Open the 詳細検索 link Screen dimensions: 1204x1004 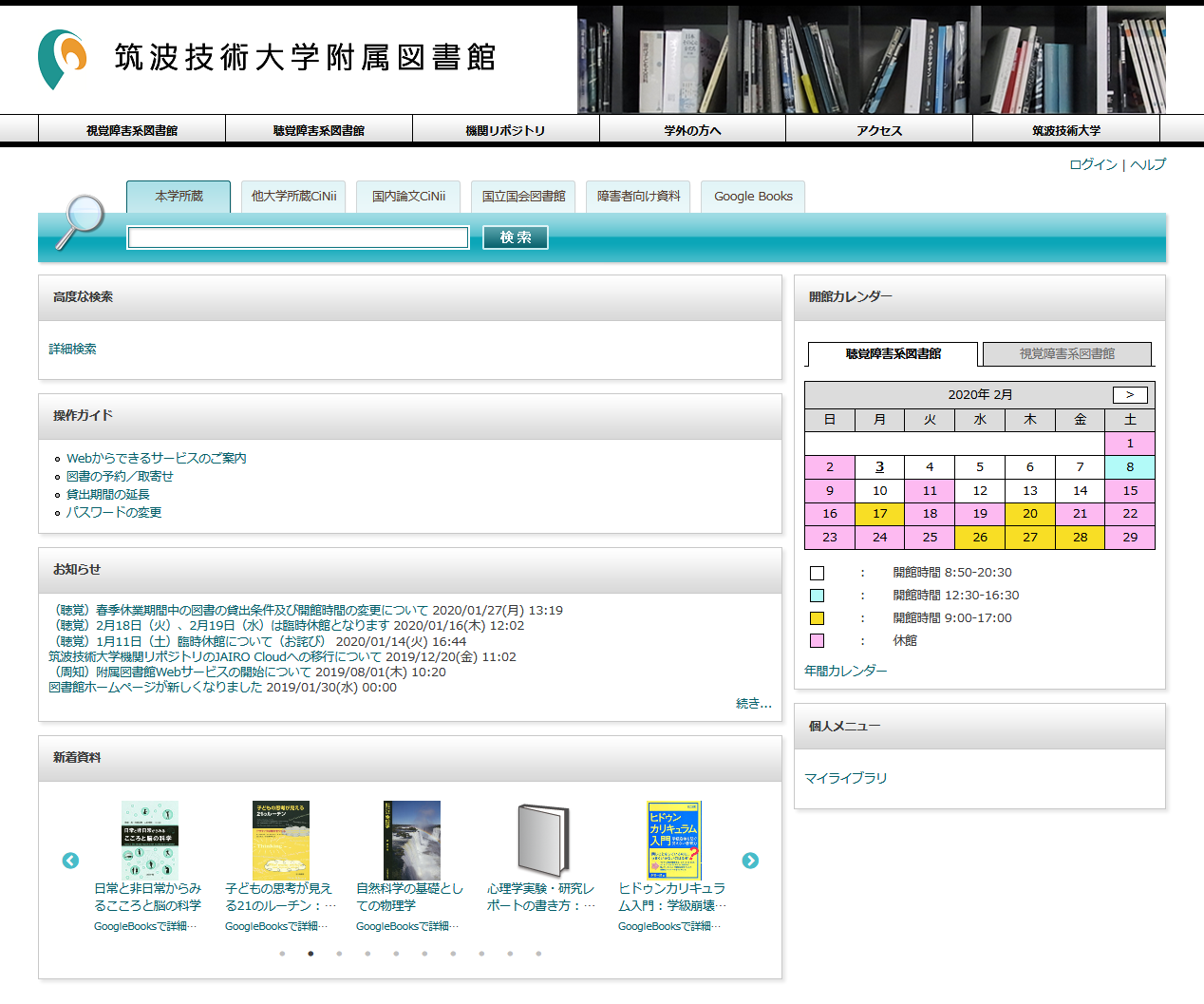coord(73,349)
